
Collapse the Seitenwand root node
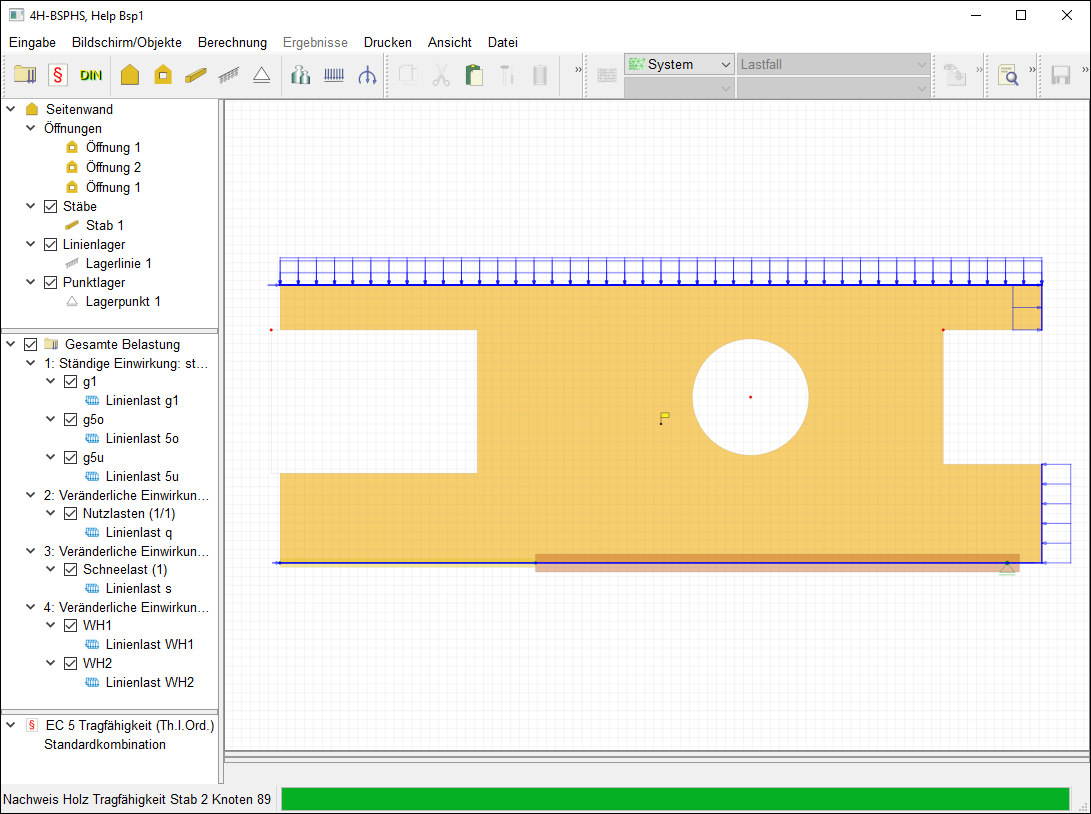[11, 109]
